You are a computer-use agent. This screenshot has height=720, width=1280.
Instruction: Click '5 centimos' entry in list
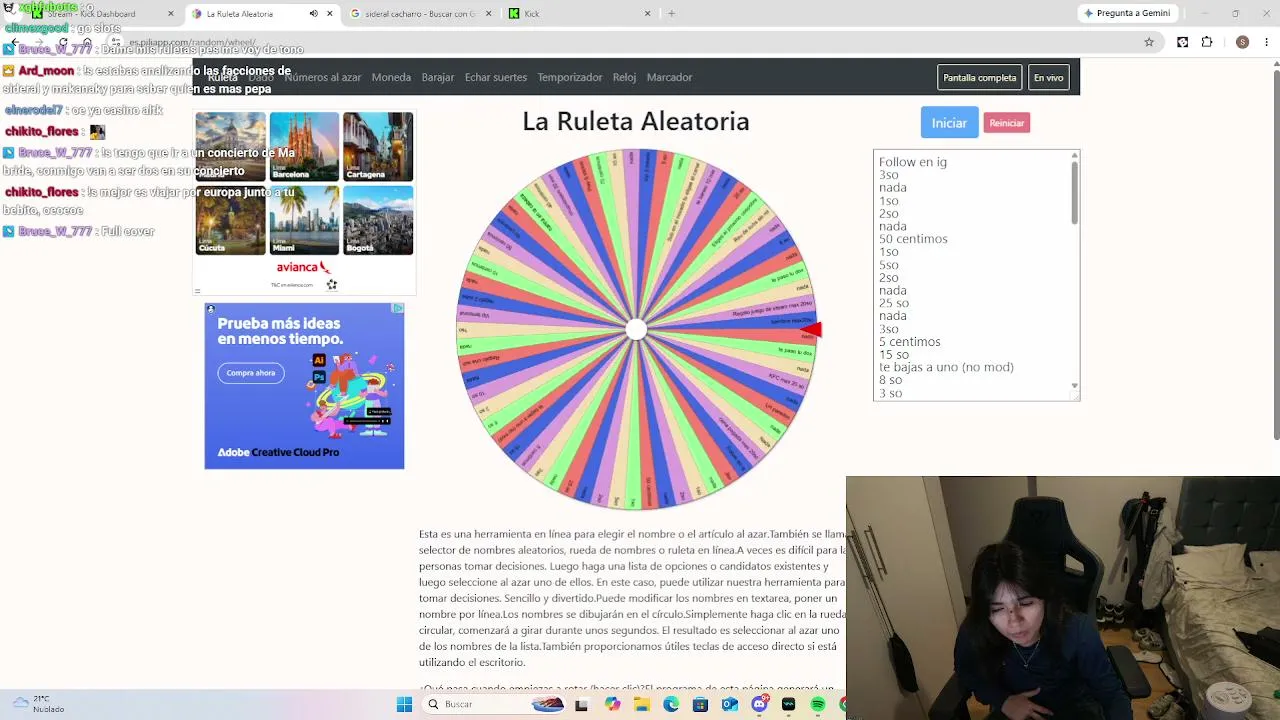[909, 342]
